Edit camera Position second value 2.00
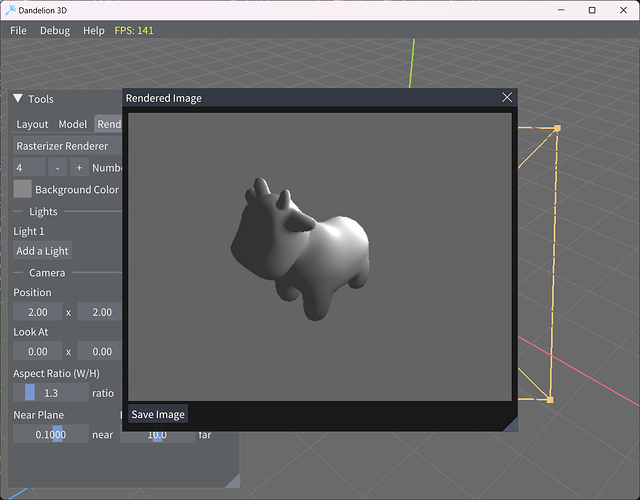The image size is (640, 500). click(x=100, y=312)
